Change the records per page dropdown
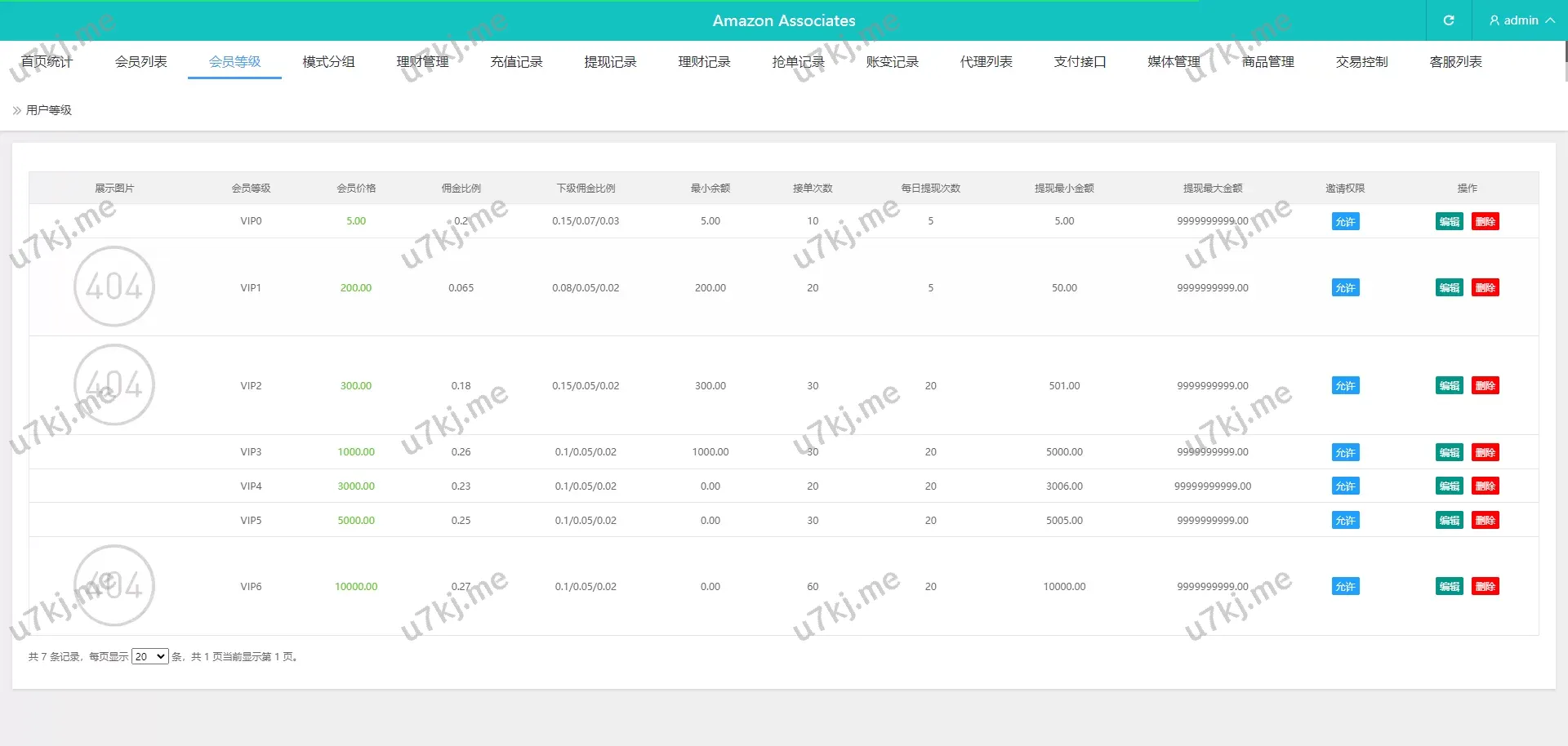The width and height of the screenshot is (1568, 746). pyautogui.click(x=150, y=656)
